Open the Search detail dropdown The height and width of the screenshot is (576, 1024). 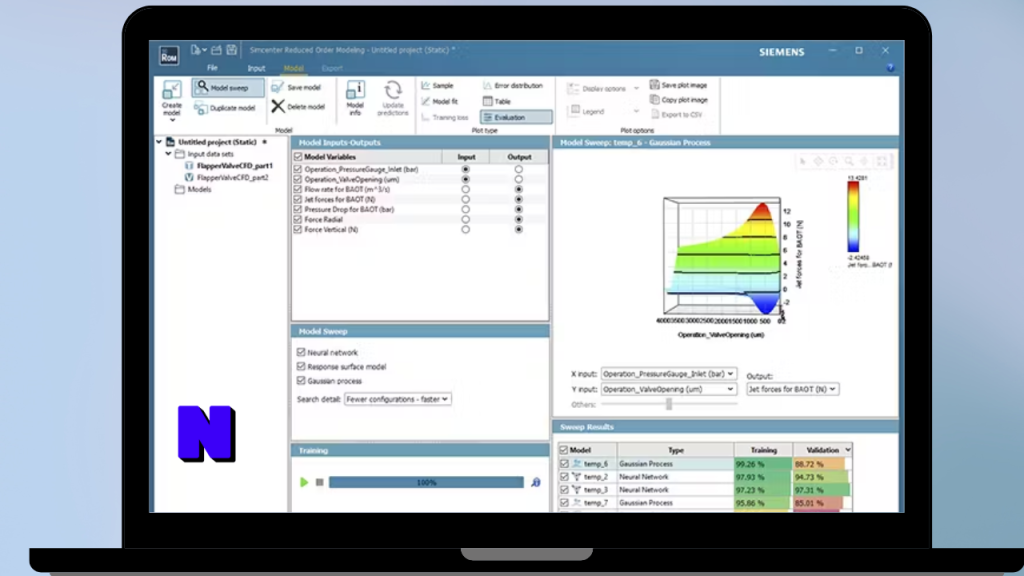pyautogui.click(x=397, y=399)
